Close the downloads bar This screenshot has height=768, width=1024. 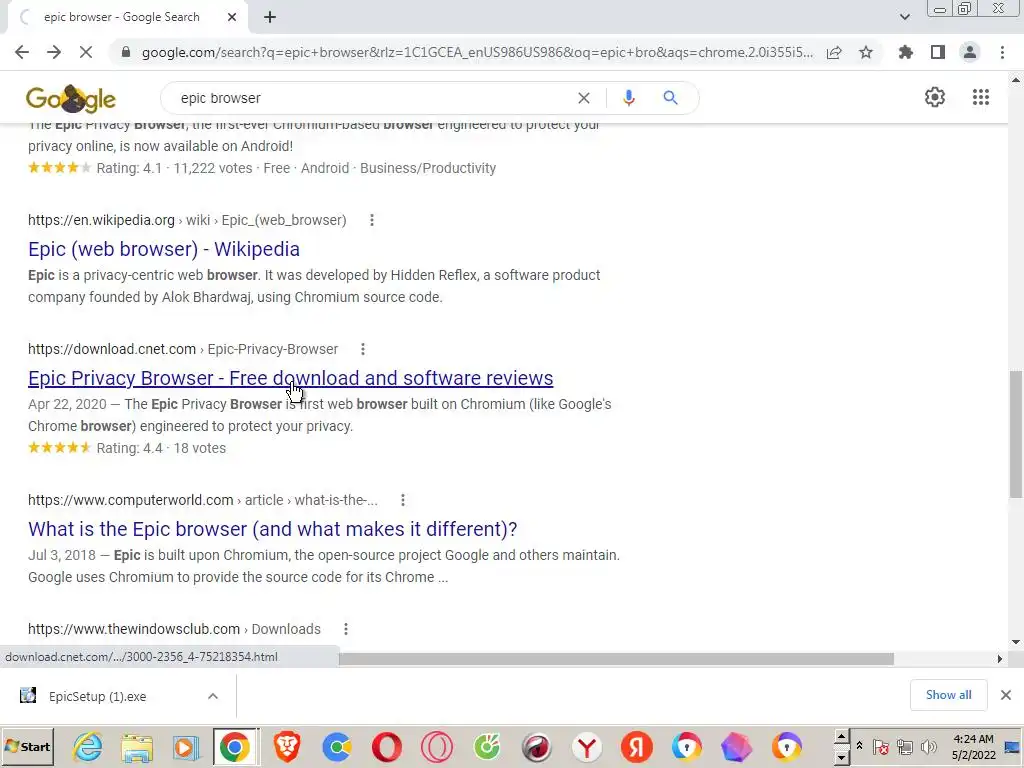[1006, 695]
